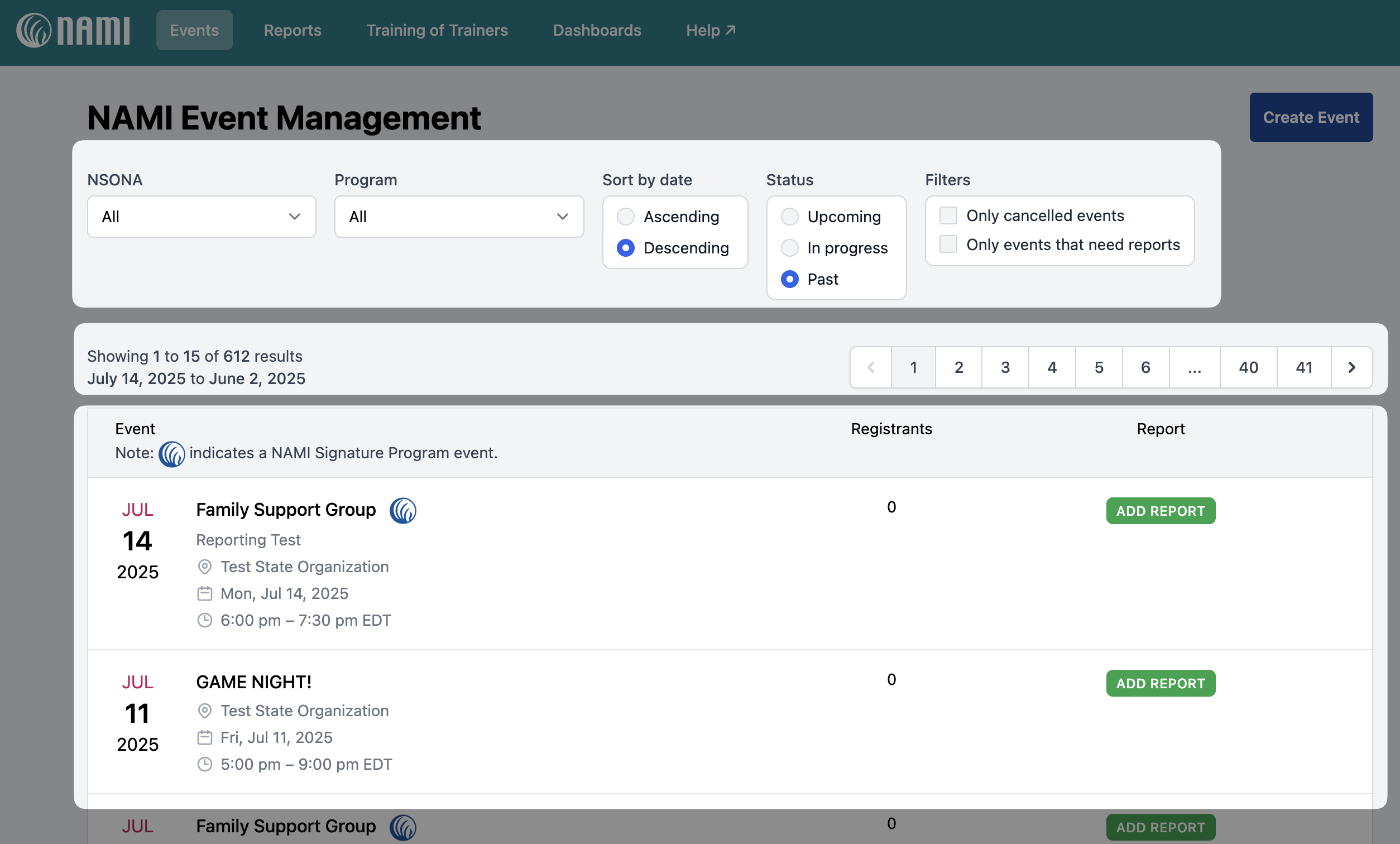Click Registrants column header
Viewport: 1400px width, 844px height.
click(891, 429)
